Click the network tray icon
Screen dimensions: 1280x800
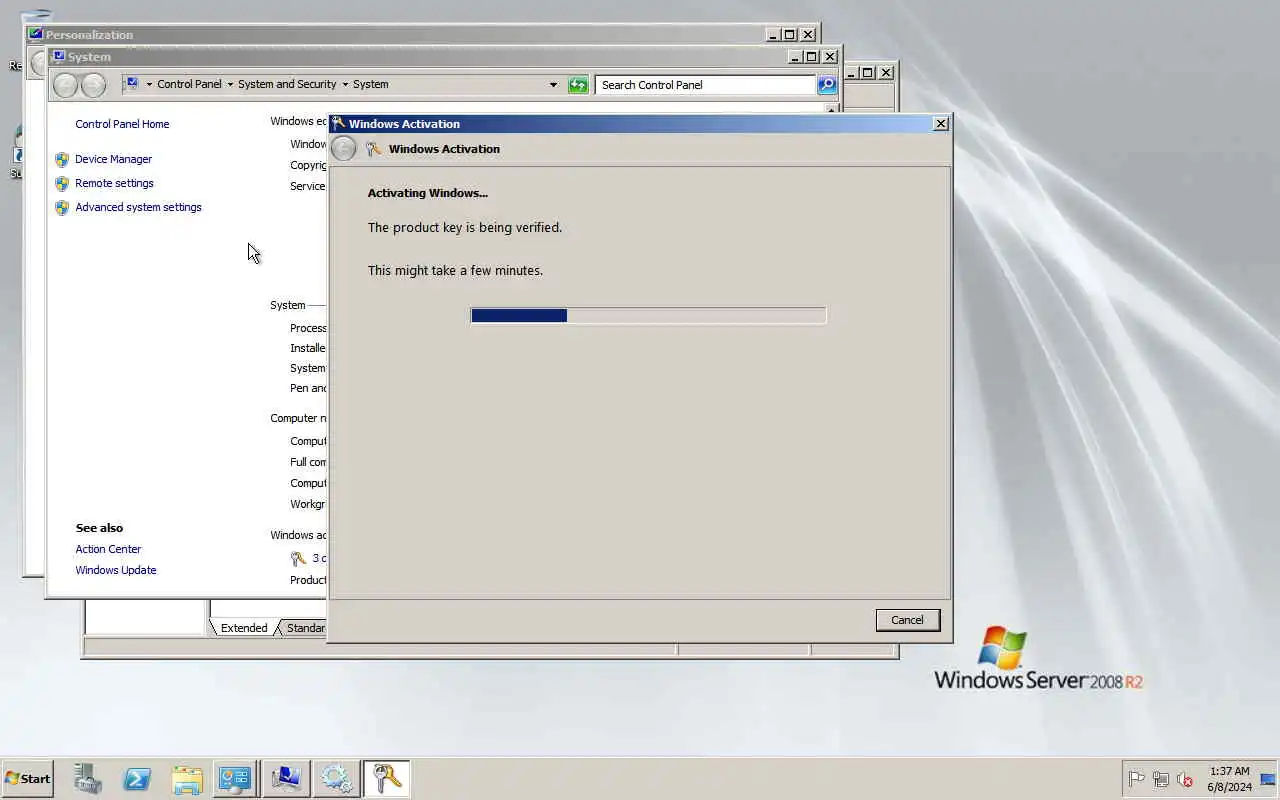(x=1161, y=779)
